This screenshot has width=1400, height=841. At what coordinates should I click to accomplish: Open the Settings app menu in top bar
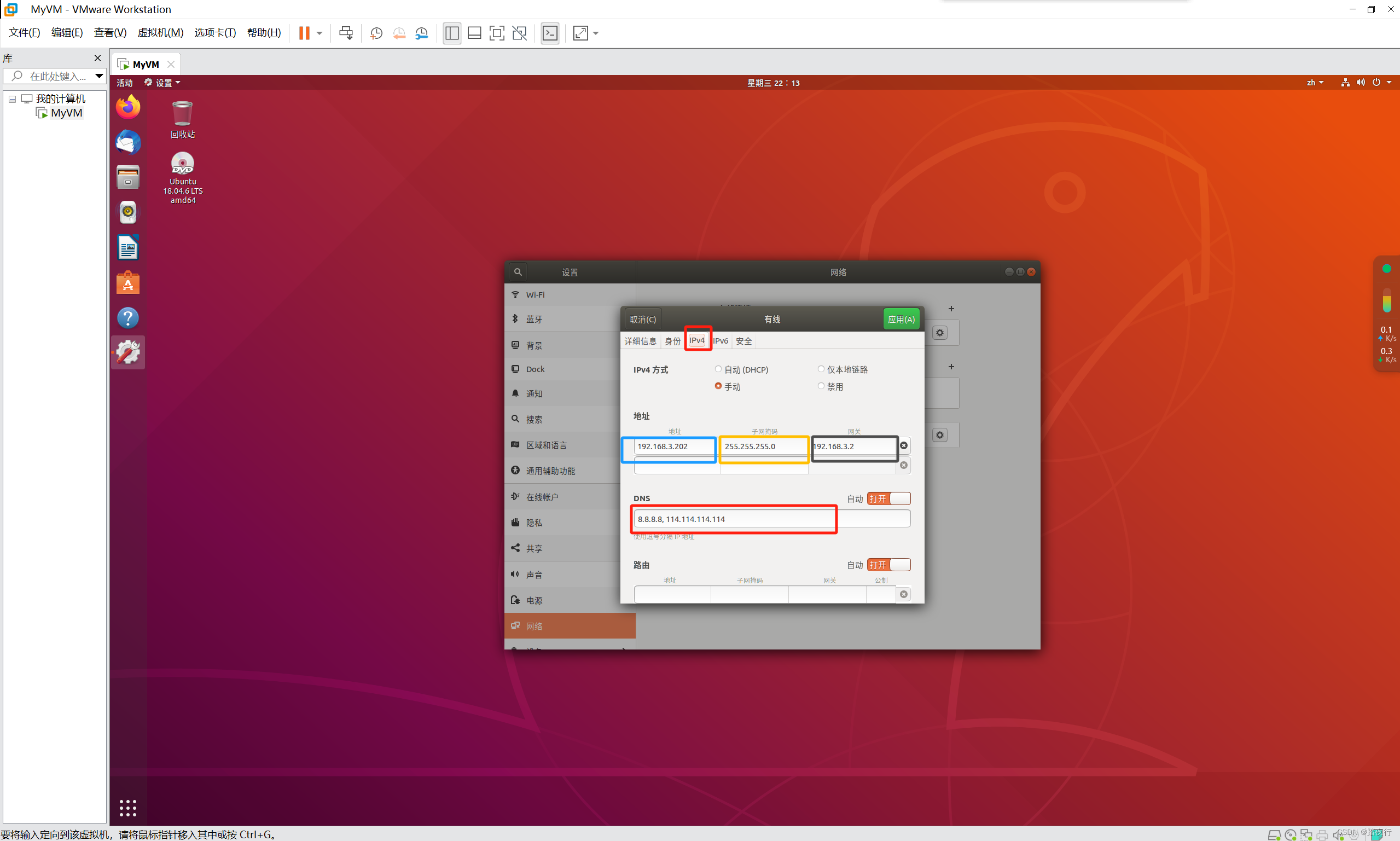[162, 83]
